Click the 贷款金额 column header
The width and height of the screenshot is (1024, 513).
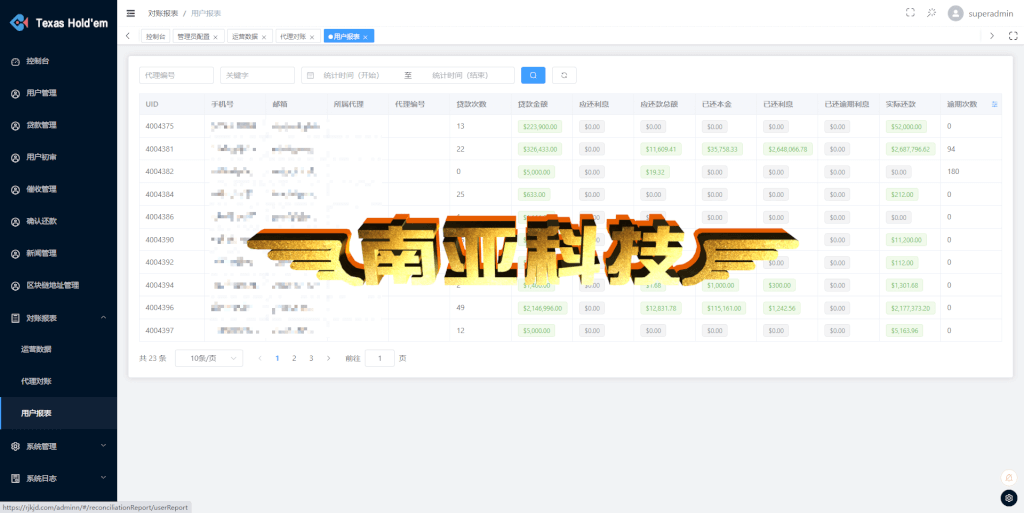tap(532, 104)
